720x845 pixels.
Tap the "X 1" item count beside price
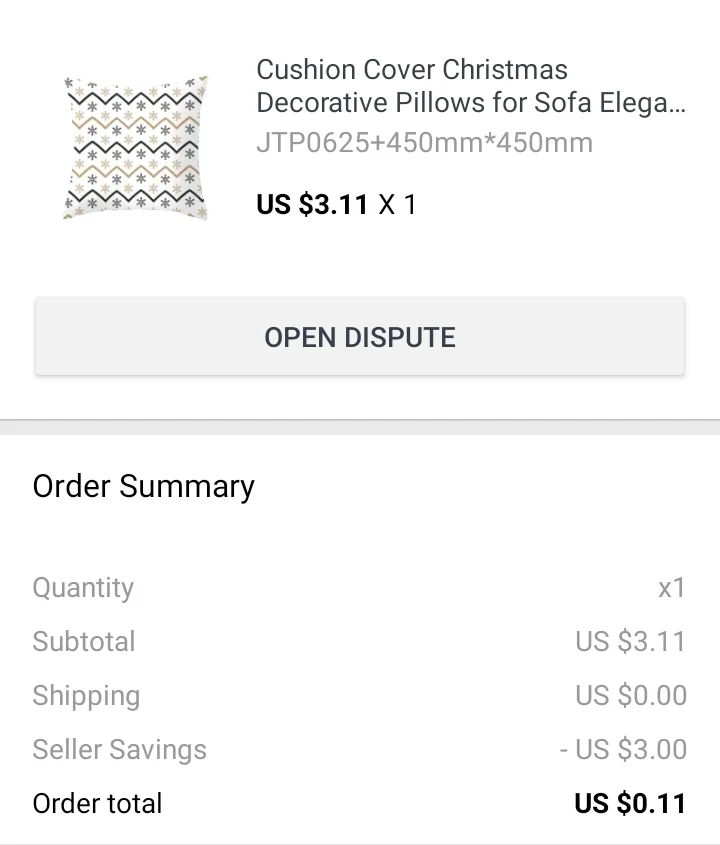point(397,205)
